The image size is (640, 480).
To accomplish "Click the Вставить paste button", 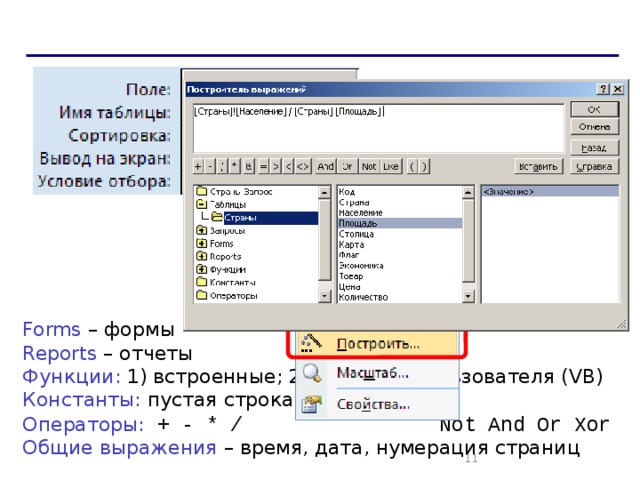I will pos(538,167).
